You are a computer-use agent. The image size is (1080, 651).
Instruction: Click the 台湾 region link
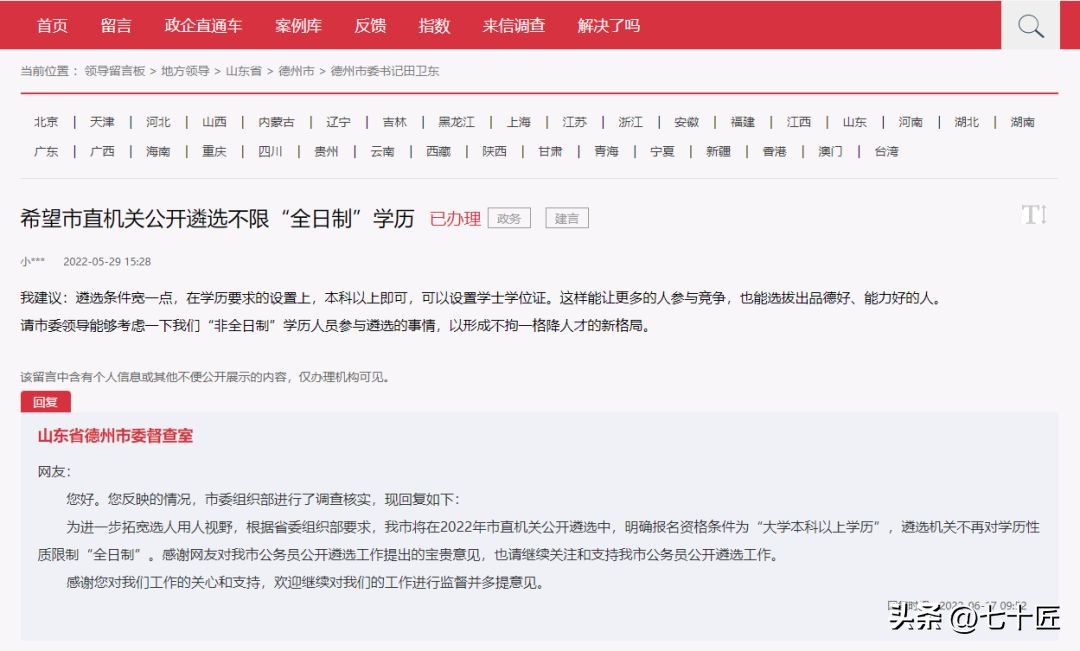point(888,151)
